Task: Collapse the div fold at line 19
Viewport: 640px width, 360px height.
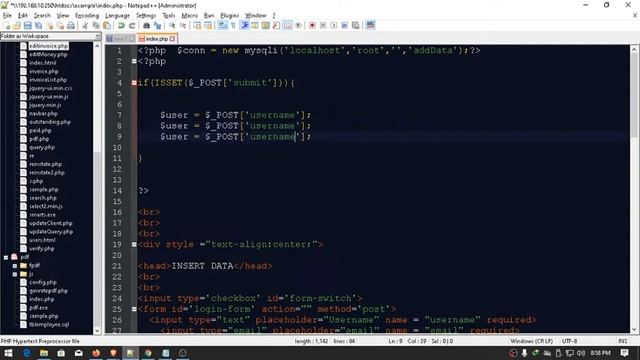Action: pyautogui.click(x=134, y=244)
